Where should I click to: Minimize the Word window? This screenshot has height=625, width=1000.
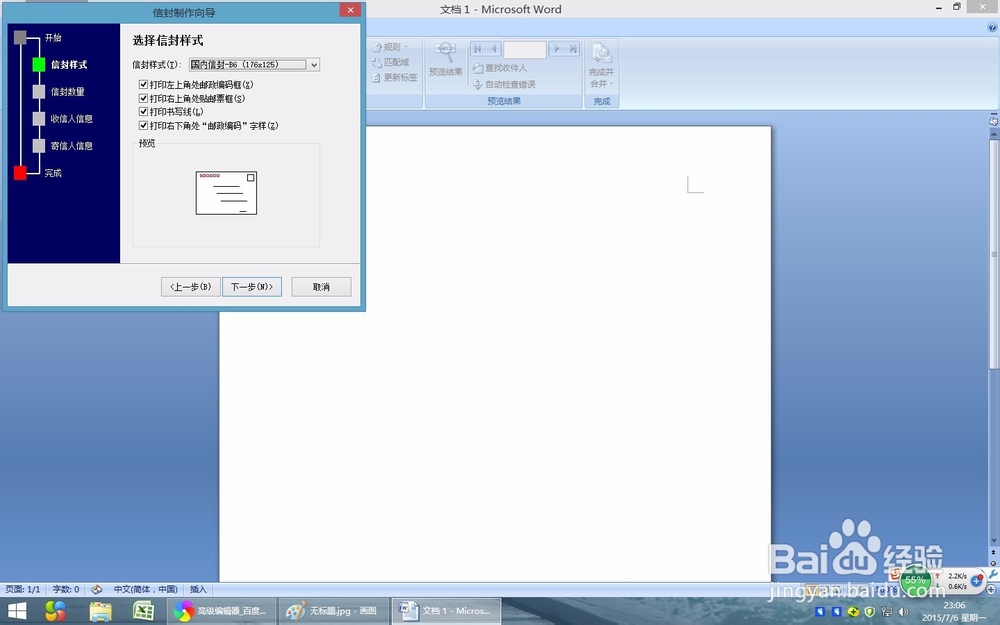pyautogui.click(x=939, y=8)
